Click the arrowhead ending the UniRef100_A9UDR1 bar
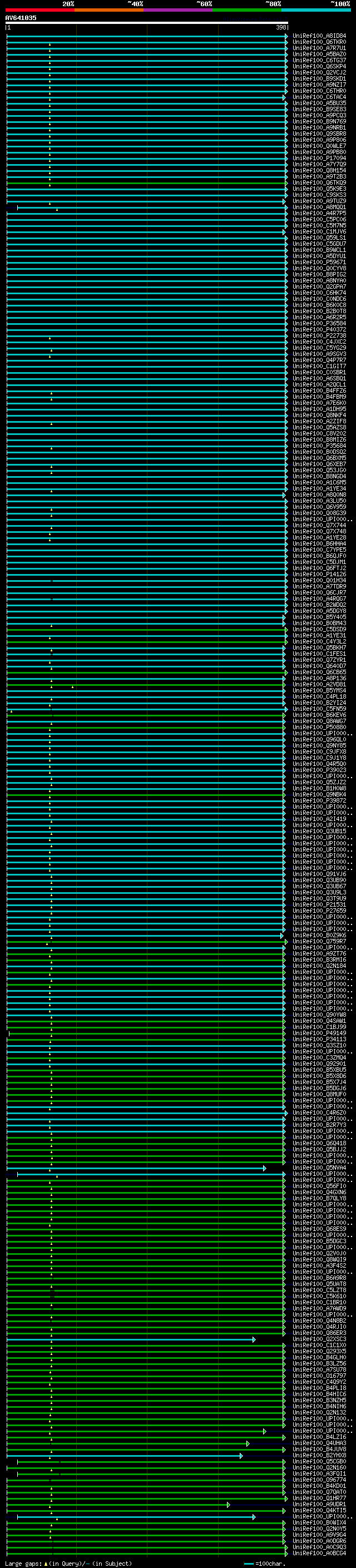The image size is (356, 1568). click(228, 1505)
